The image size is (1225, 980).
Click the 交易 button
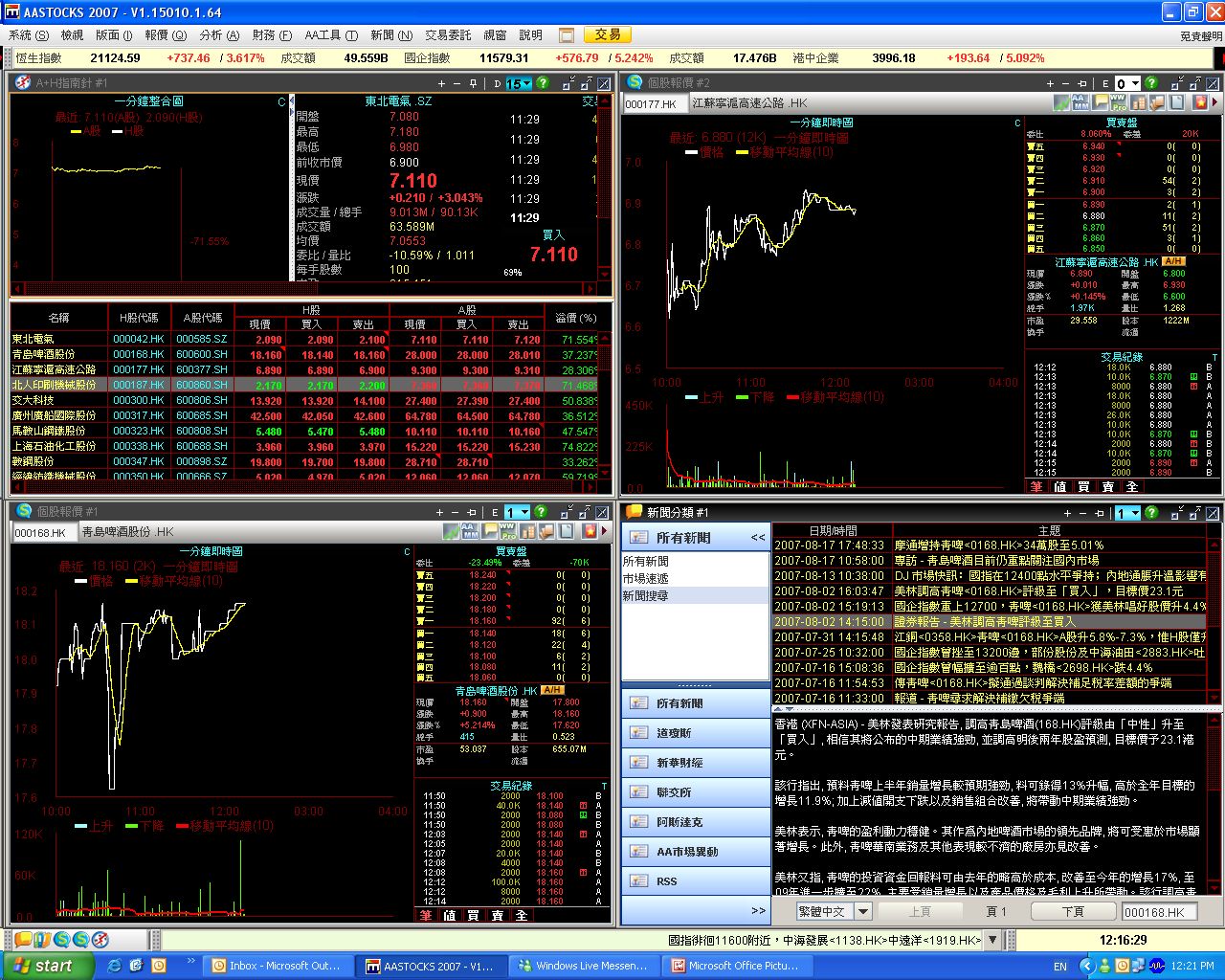(x=608, y=35)
